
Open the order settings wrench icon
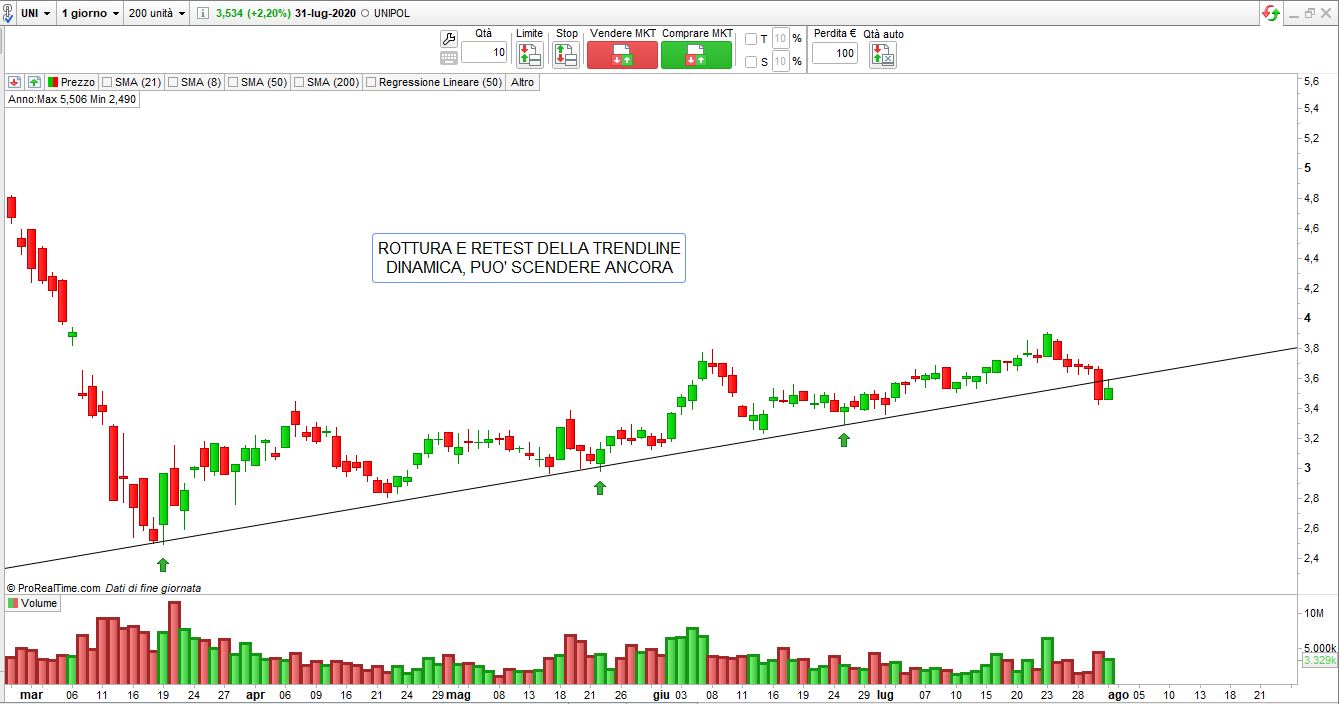pos(449,38)
